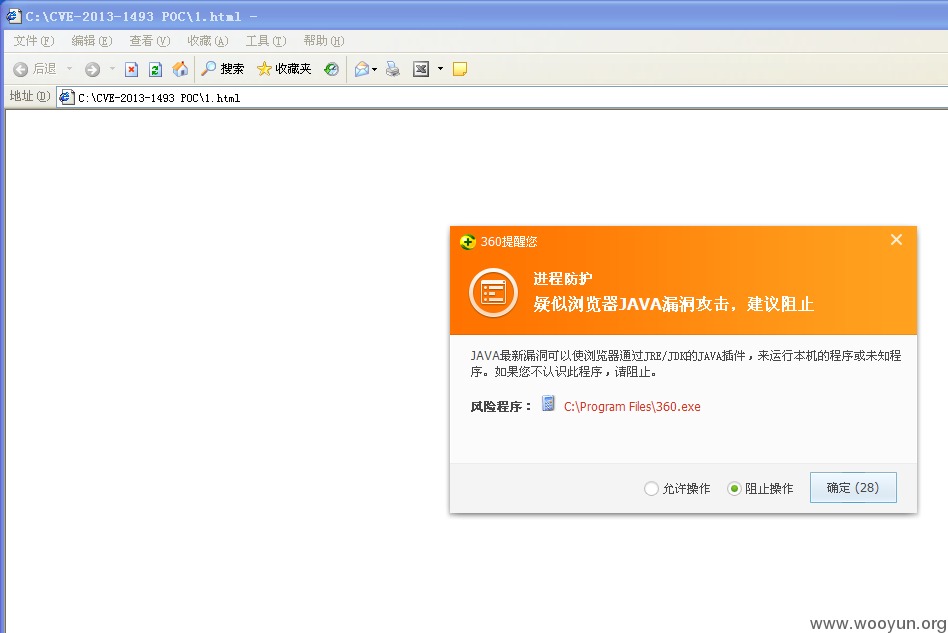Open the File (文件) menu
Image resolution: width=948 pixels, height=633 pixels.
[34, 41]
